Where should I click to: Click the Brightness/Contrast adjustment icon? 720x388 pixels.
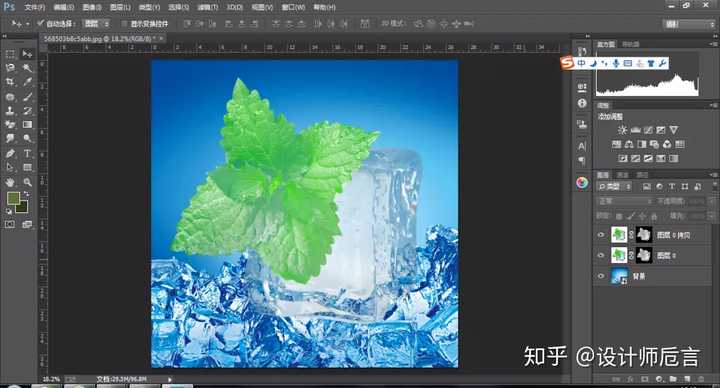click(x=622, y=130)
